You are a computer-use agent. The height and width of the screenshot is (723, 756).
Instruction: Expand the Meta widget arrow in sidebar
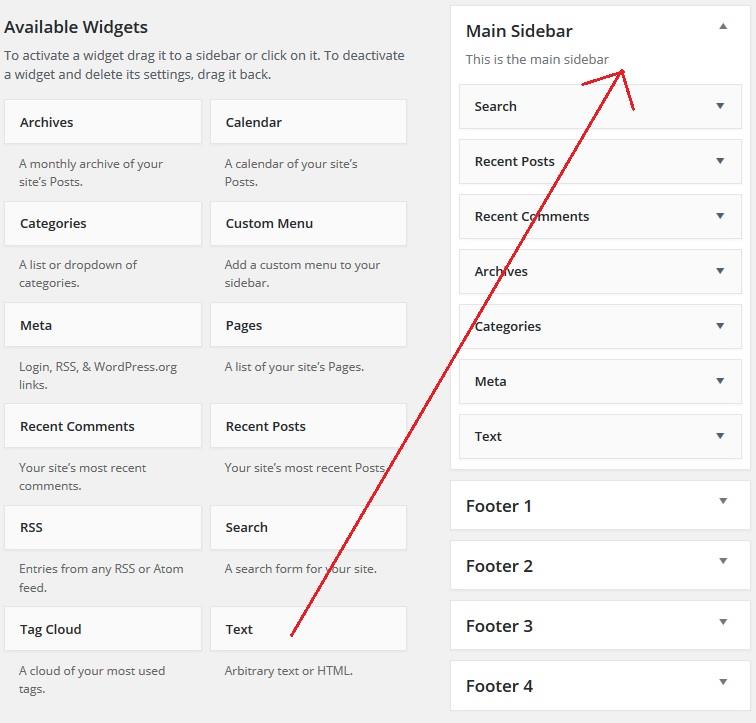[719, 381]
